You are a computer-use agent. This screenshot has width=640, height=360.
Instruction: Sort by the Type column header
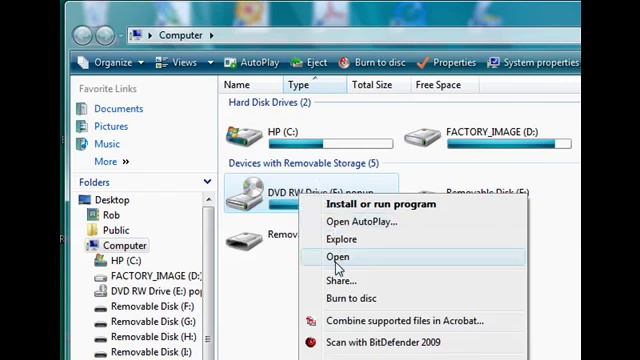pyautogui.click(x=315, y=85)
